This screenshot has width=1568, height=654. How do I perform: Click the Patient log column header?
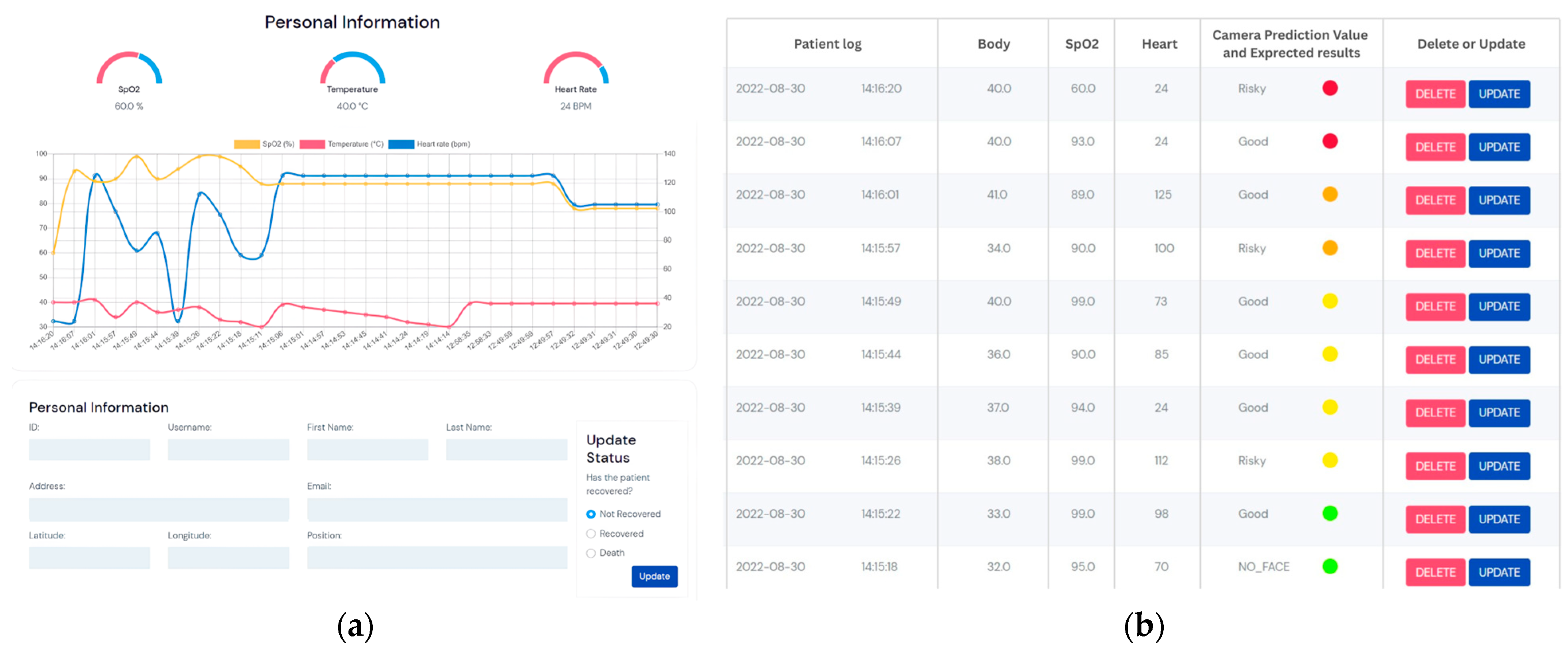point(827,44)
